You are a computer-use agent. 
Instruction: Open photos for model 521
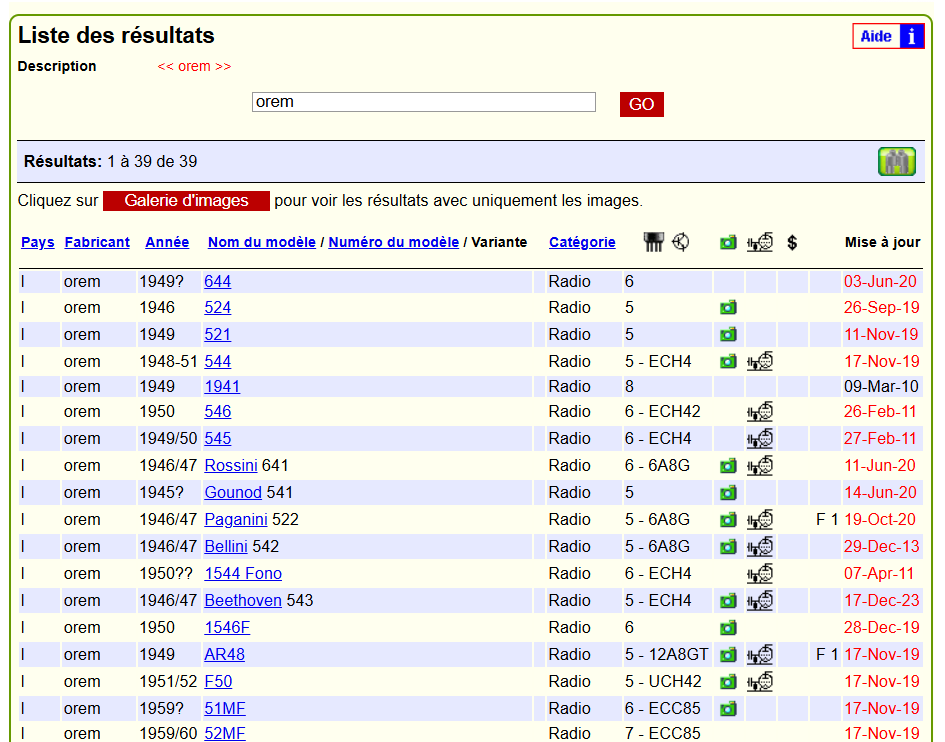728,335
